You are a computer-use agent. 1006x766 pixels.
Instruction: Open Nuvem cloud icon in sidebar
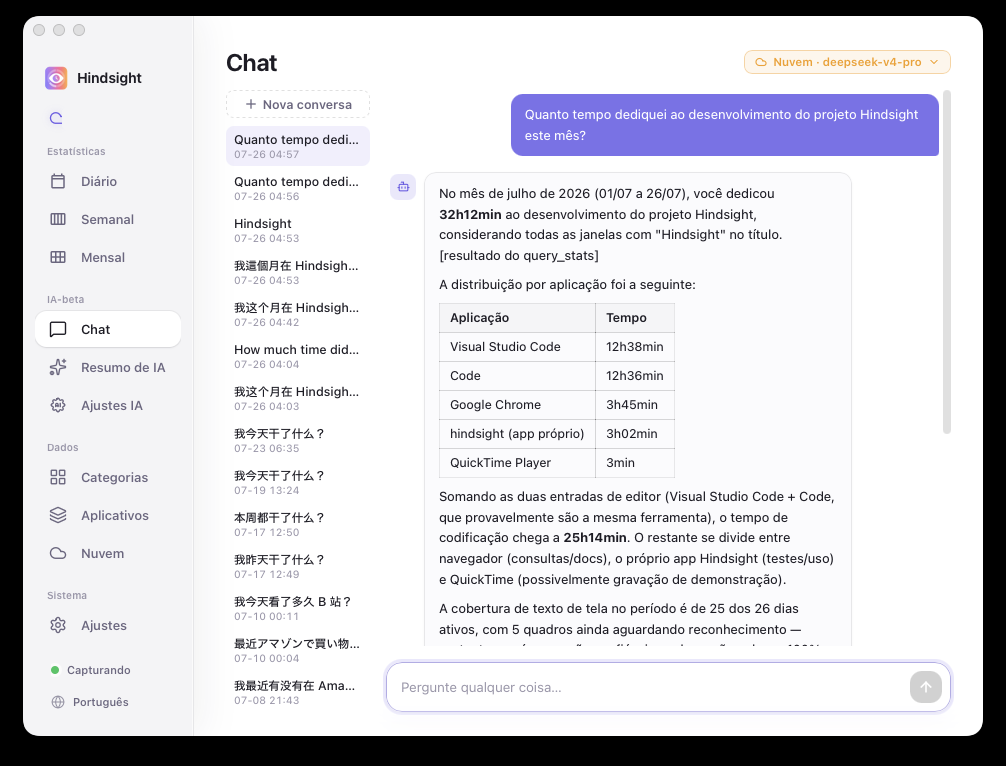click(x=58, y=553)
